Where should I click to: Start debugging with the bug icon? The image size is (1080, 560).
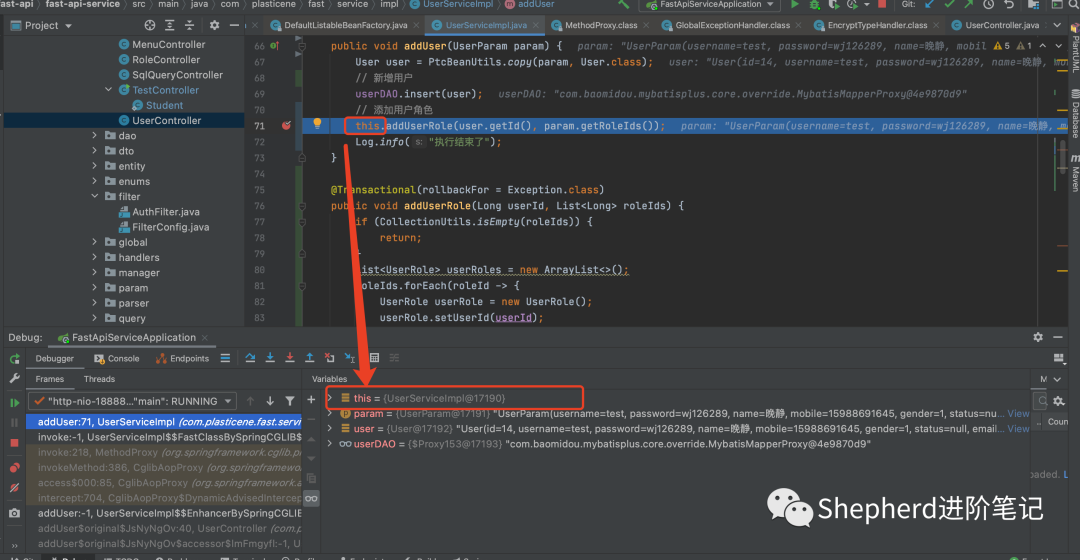pyautogui.click(x=815, y=4)
